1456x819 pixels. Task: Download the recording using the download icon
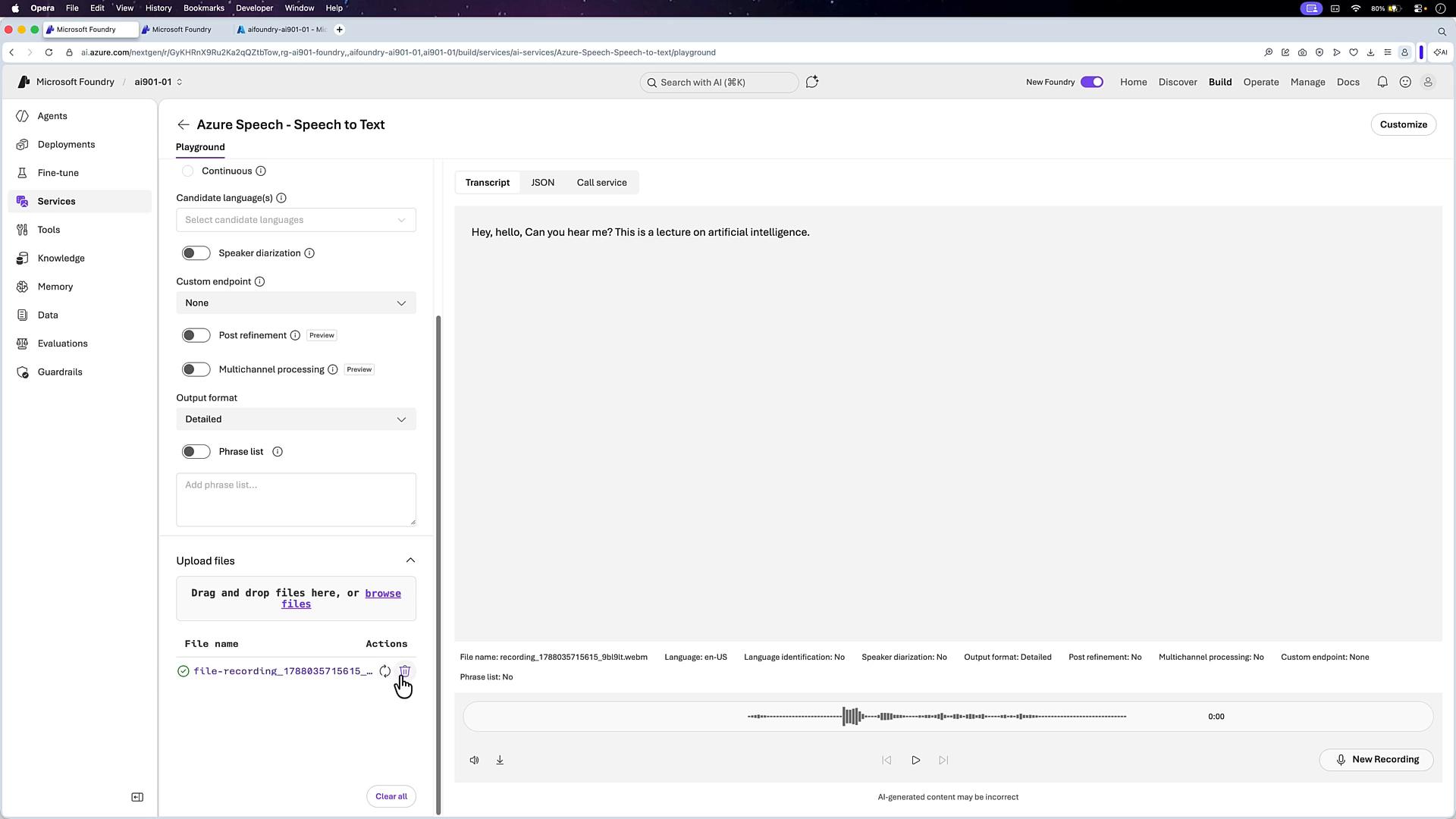[x=500, y=760]
